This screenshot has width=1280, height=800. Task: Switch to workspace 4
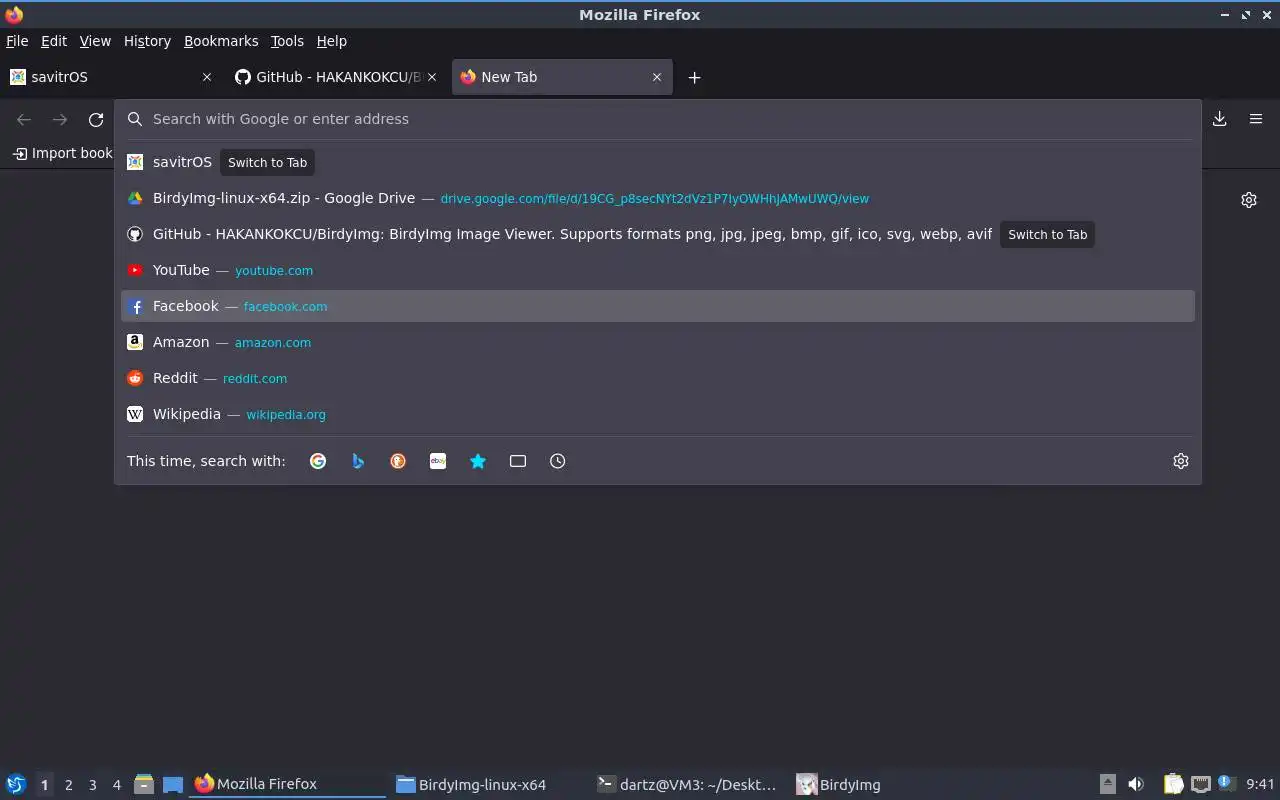click(x=116, y=785)
